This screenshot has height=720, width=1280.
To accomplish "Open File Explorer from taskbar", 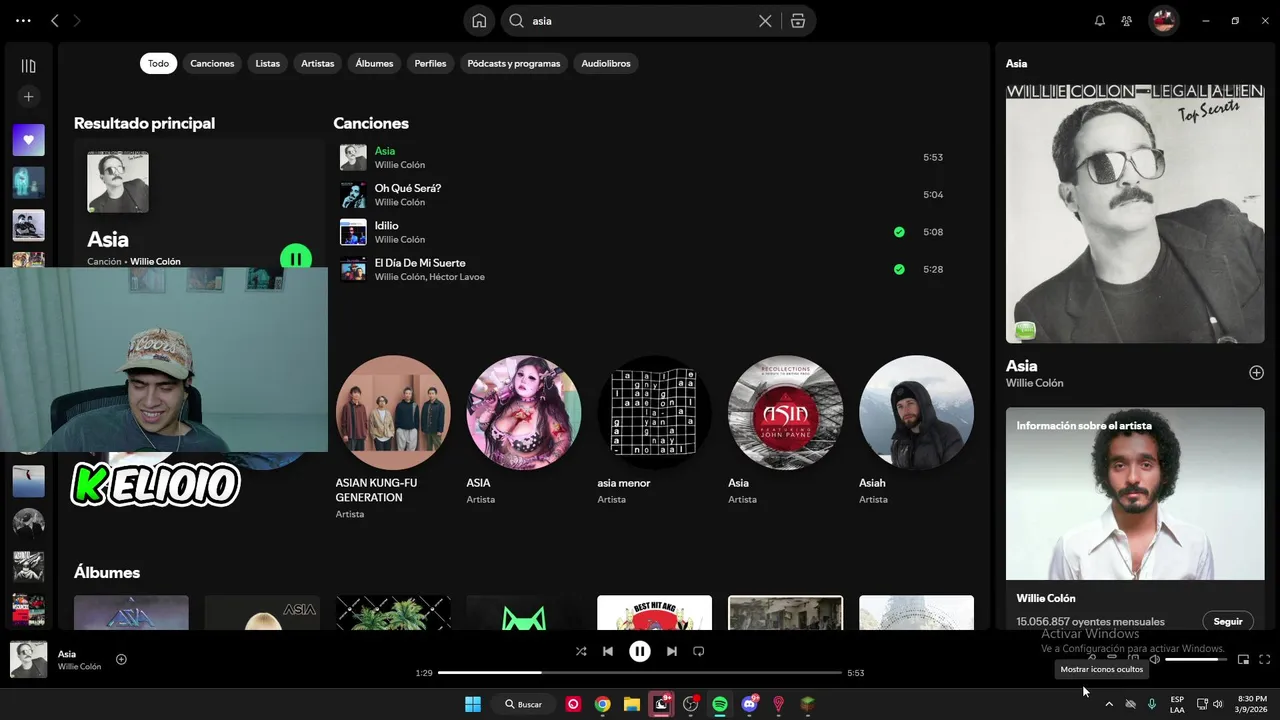I will (x=632, y=704).
